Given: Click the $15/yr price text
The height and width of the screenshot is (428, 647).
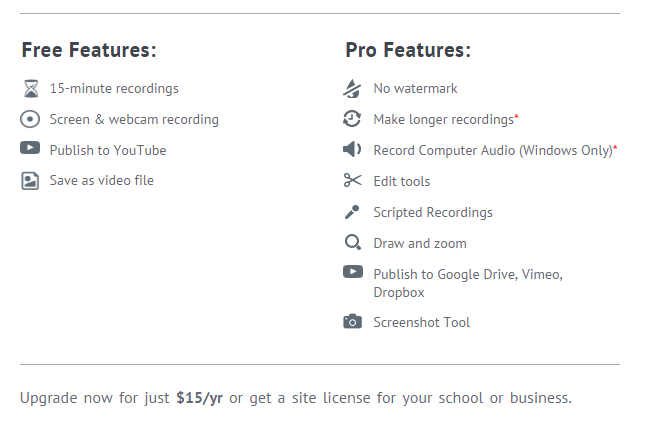Looking at the screenshot, I should coord(199,398).
